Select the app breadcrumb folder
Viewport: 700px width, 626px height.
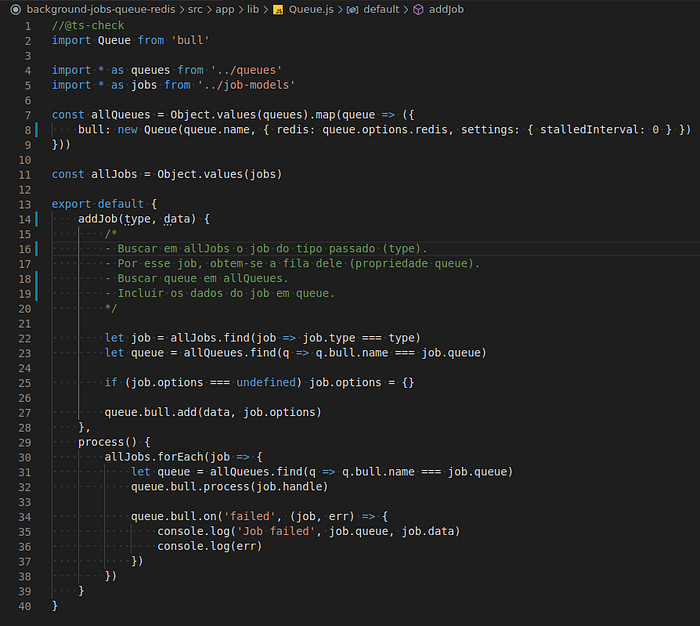pos(225,9)
